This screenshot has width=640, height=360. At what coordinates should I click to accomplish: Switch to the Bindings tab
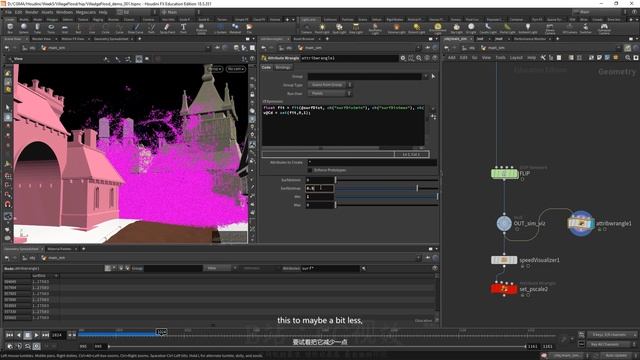pos(283,67)
